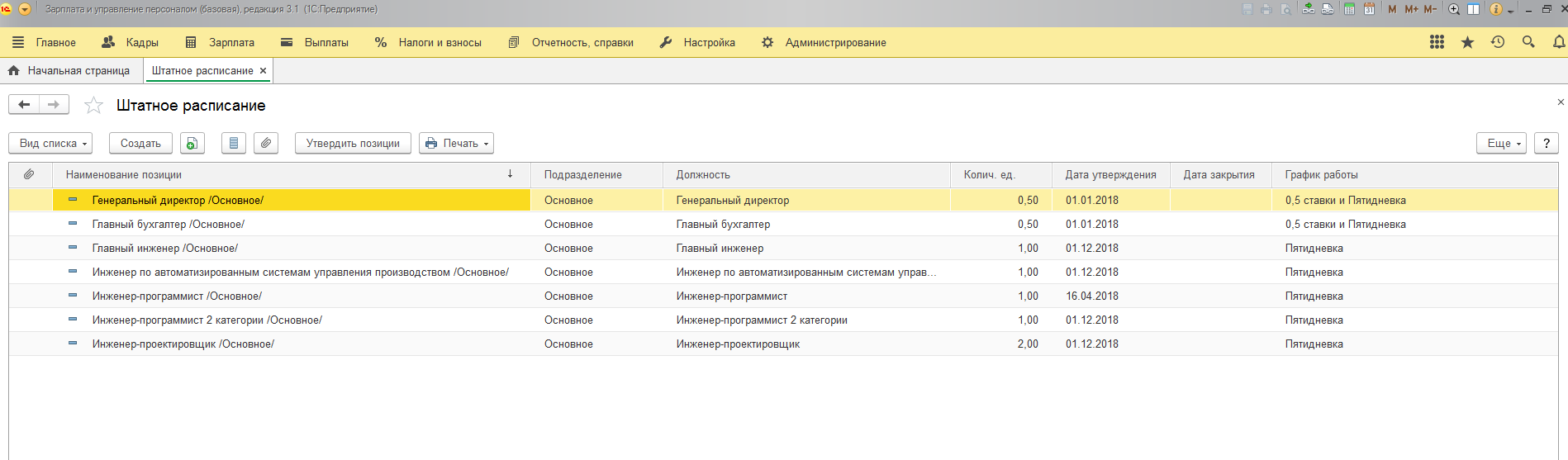Click the magnifier search icon in yellow bar

point(1528,42)
